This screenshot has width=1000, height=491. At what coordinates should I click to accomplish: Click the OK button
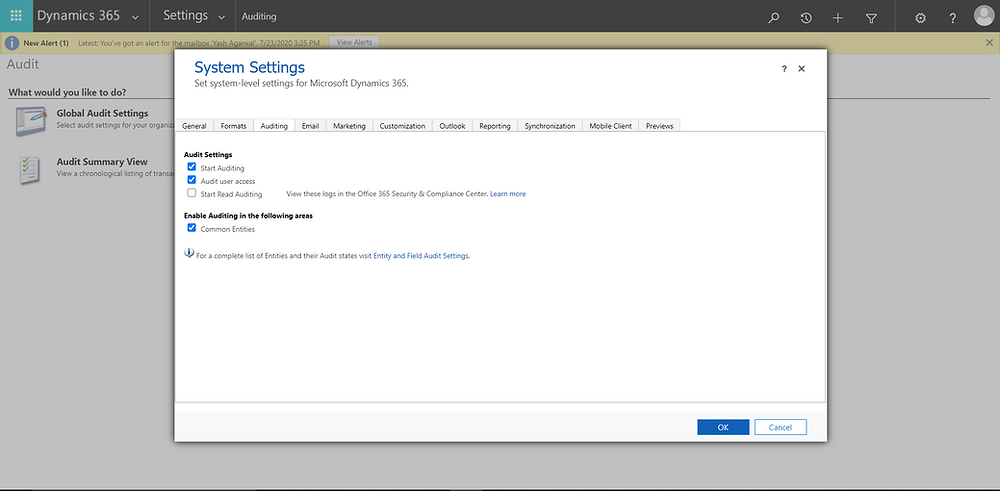(723, 427)
